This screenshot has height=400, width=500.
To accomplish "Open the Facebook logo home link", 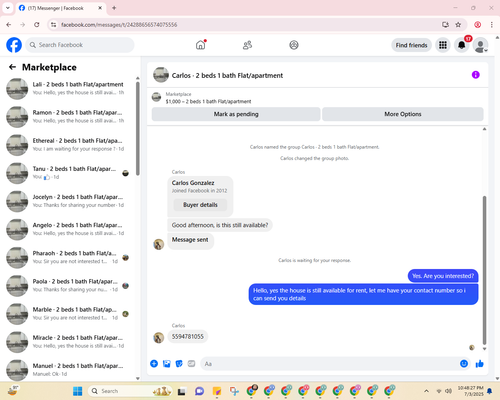I will [14, 45].
